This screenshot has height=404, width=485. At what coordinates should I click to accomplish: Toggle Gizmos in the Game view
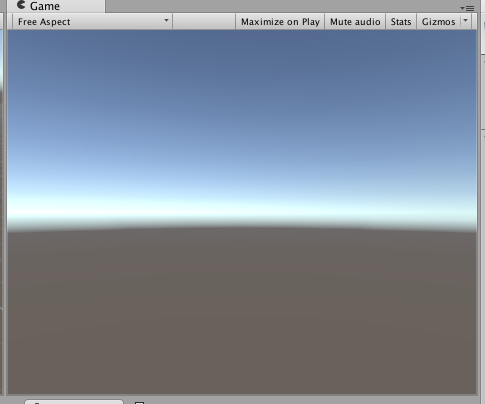click(x=438, y=22)
